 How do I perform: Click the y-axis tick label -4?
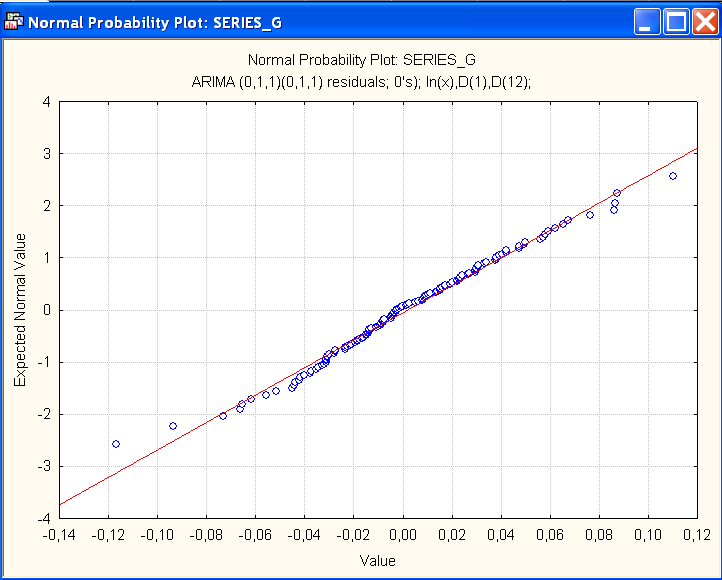tap(44, 518)
